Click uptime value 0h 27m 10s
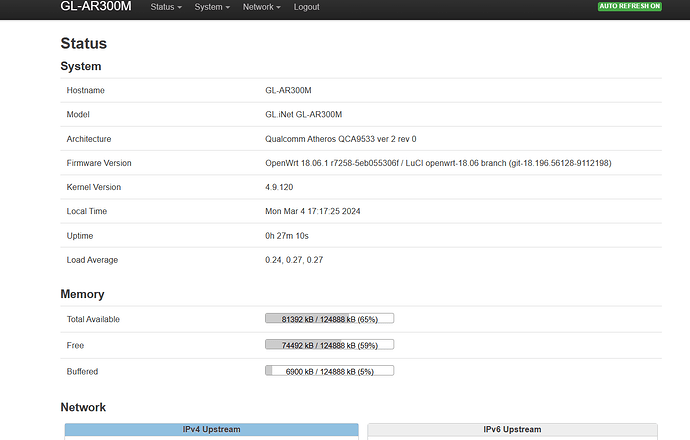Screen dimensions: 690x440 [x=287, y=236]
